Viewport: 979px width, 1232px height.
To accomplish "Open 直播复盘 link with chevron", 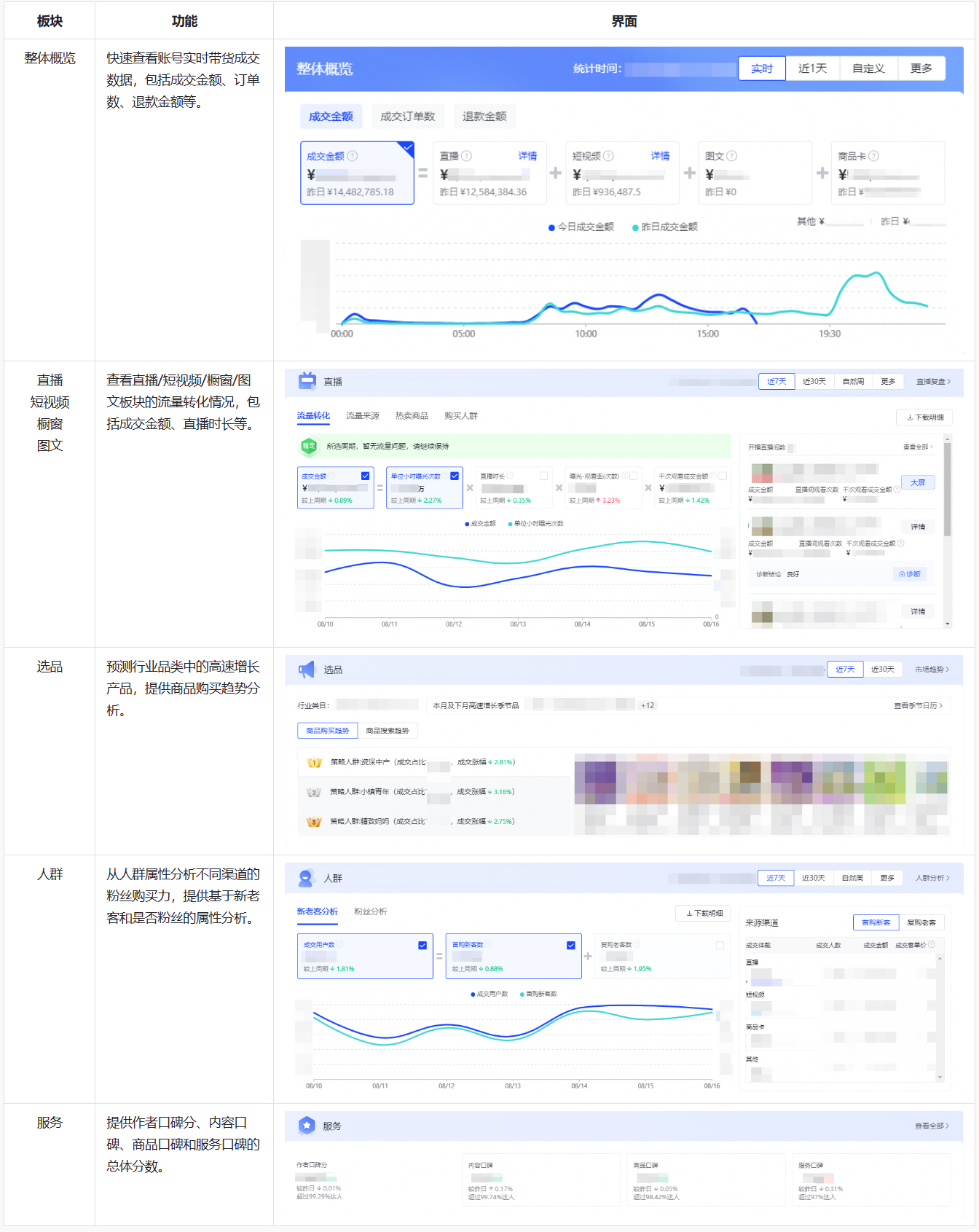I will coord(933,381).
